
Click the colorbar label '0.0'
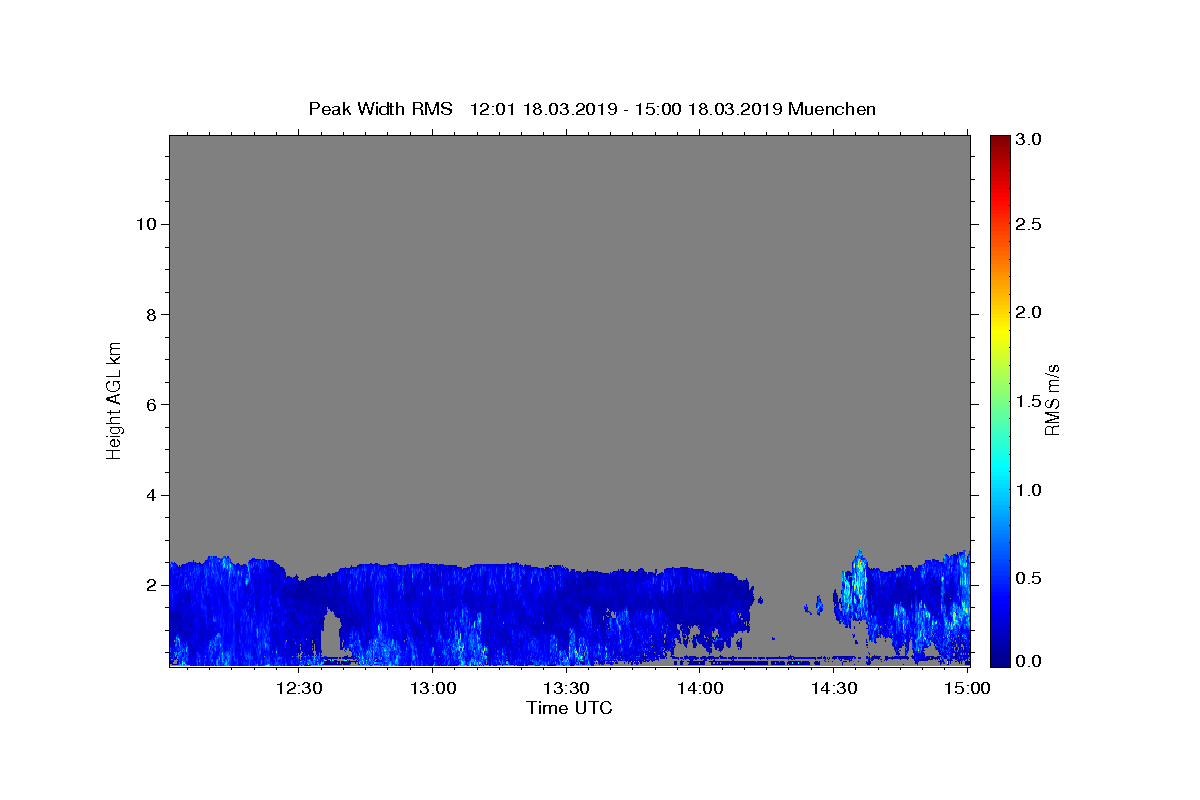tap(1029, 661)
